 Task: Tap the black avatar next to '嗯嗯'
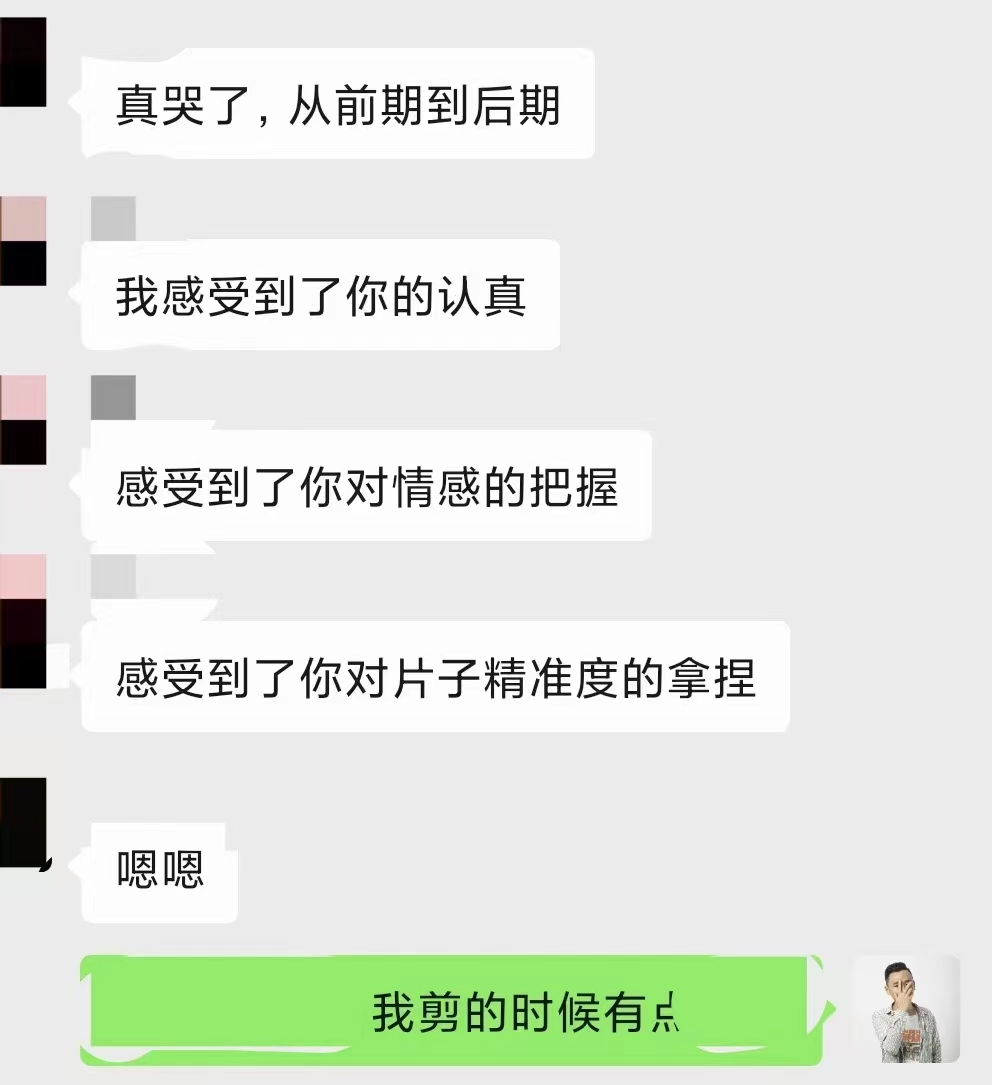click(24, 822)
